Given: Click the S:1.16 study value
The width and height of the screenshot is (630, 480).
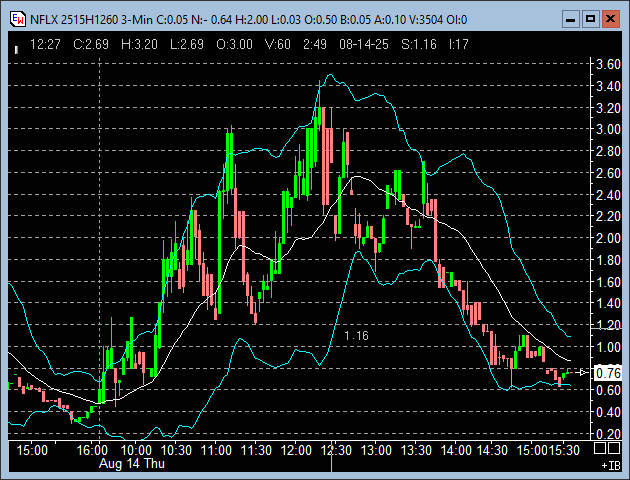Looking at the screenshot, I should [419, 44].
